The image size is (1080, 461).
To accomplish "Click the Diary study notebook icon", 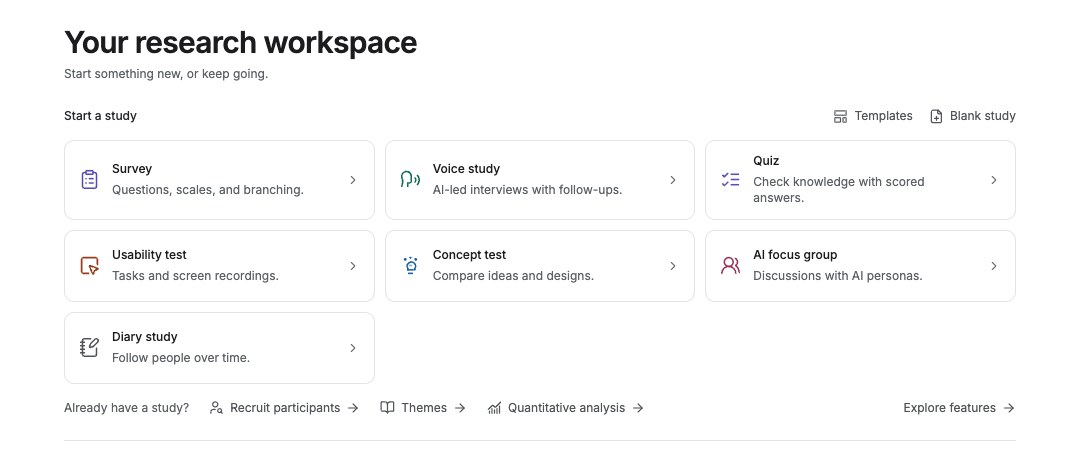I will click(x=90, y=348).
